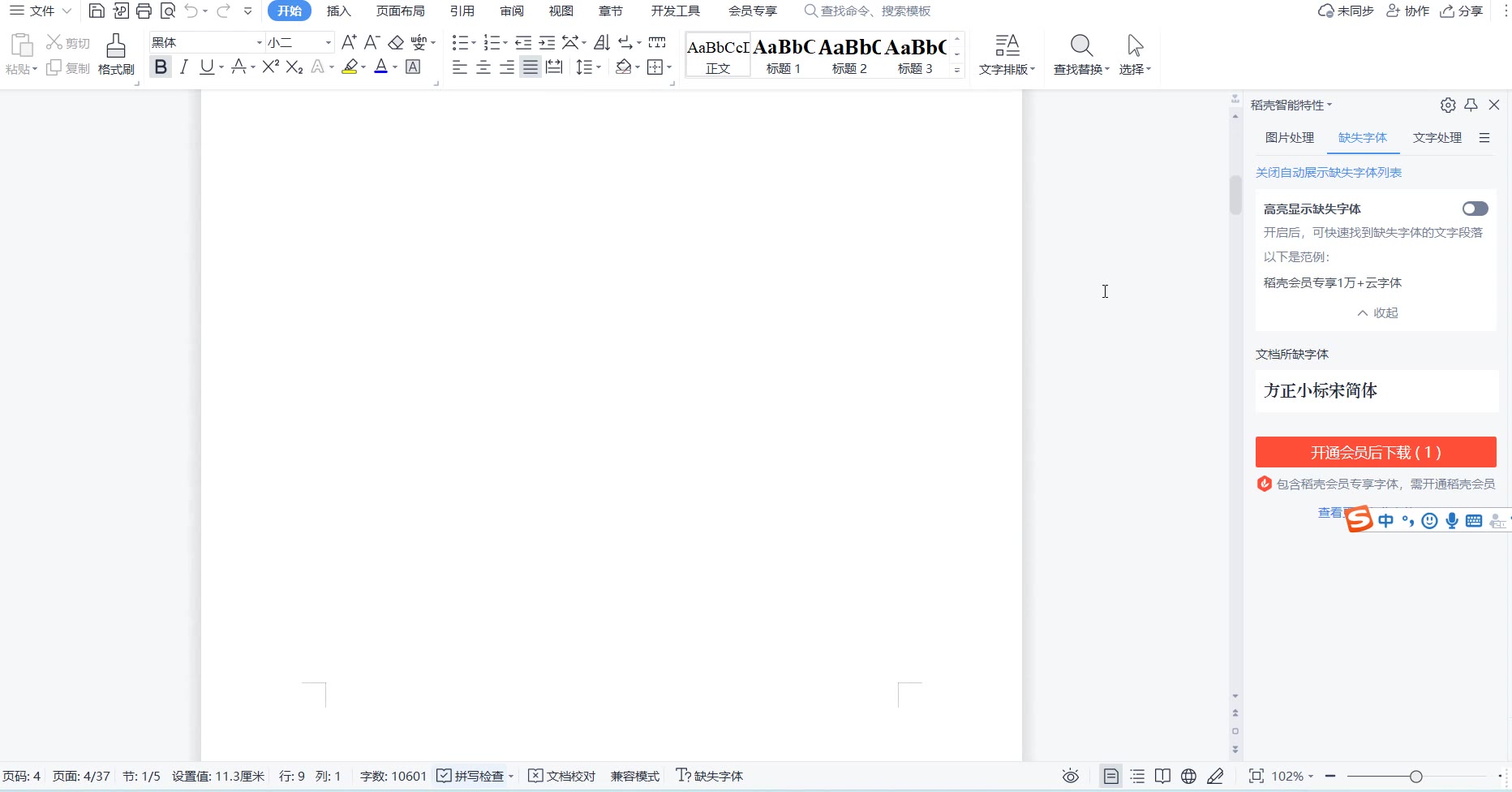Click the 协作 collaborate button
Image resolution: width=1512 pixels, height=792 pixels.
(1408, 11)
